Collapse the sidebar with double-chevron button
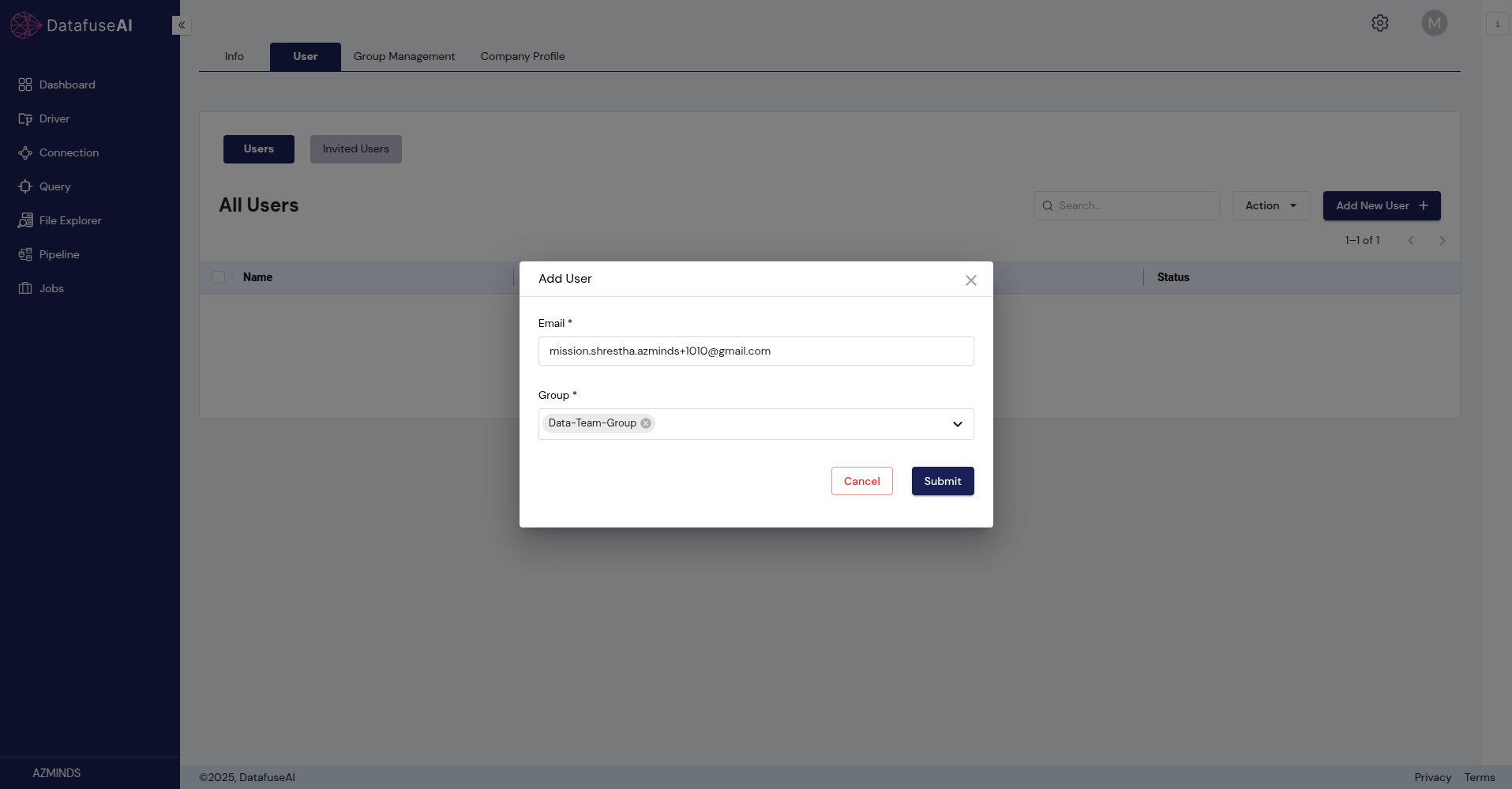Screen dimensions: 1512x789 point(182,25)
